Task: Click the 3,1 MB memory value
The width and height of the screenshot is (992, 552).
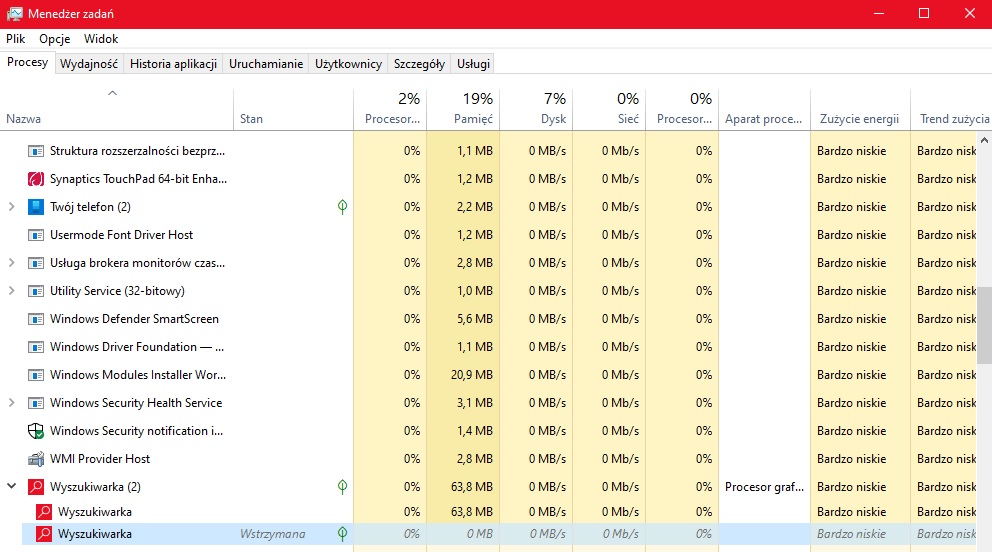Action: click(474, 403)
